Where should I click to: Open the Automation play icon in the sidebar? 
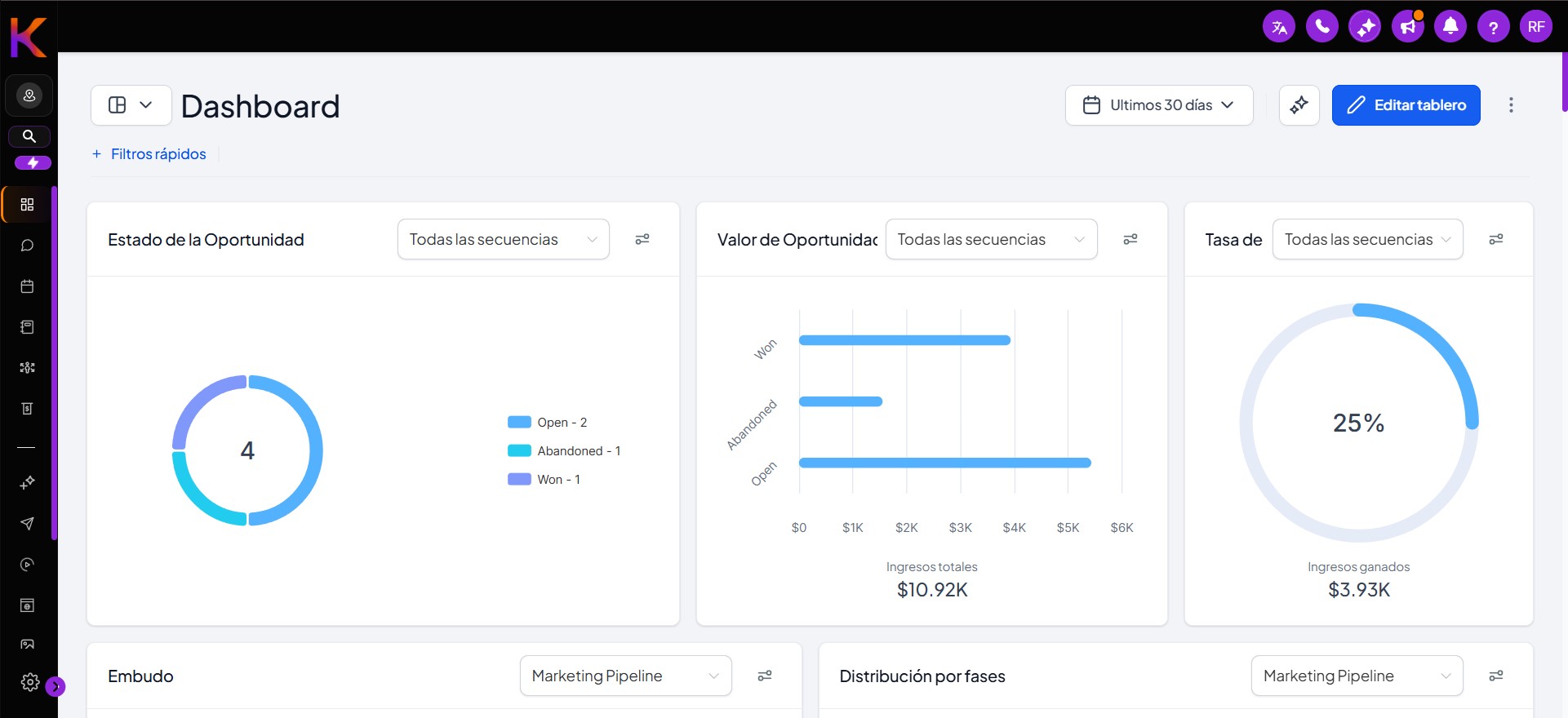click(x=27, y=565)
